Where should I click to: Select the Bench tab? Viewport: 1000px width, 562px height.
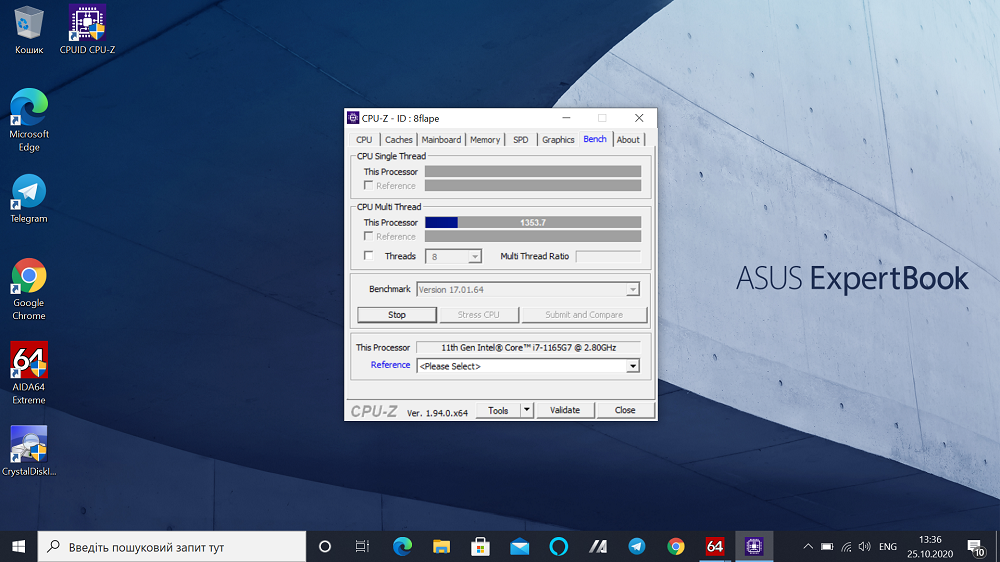[x=595, y=139]
